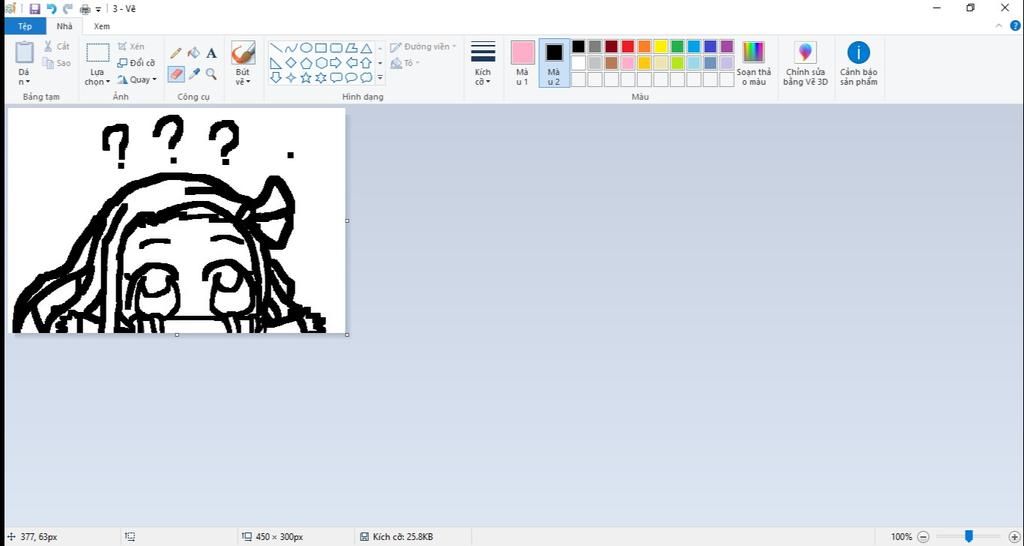Choose the diamond shape

[291, 63]
